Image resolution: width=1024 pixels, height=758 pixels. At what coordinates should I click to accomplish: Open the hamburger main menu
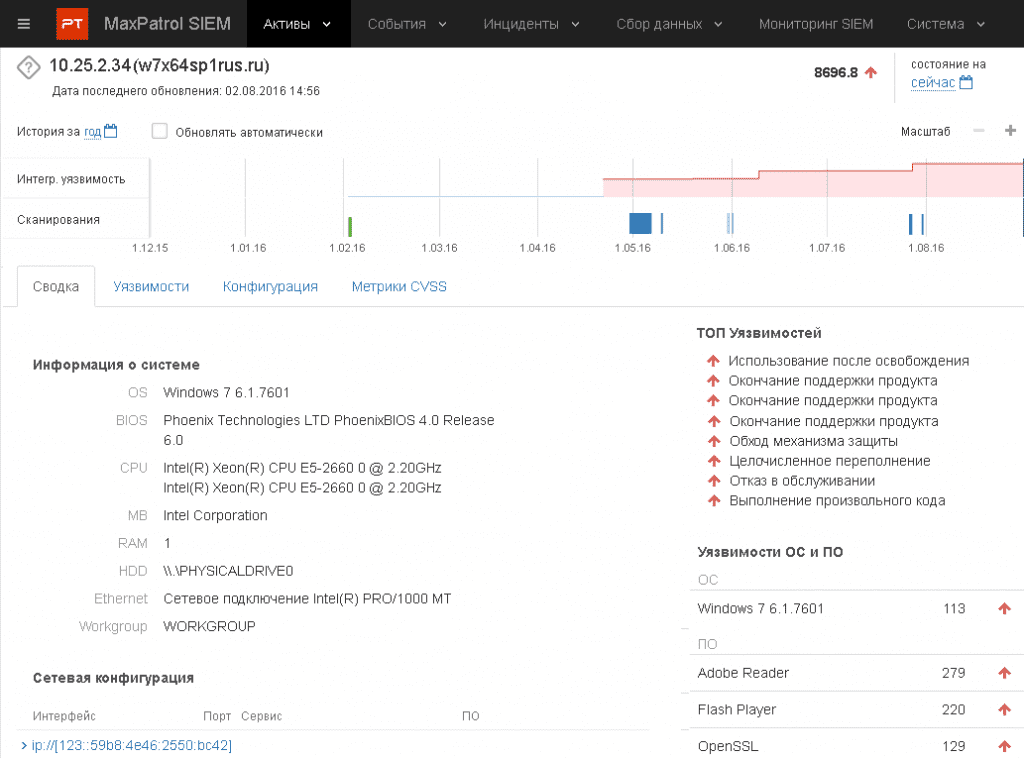[24, 24]
